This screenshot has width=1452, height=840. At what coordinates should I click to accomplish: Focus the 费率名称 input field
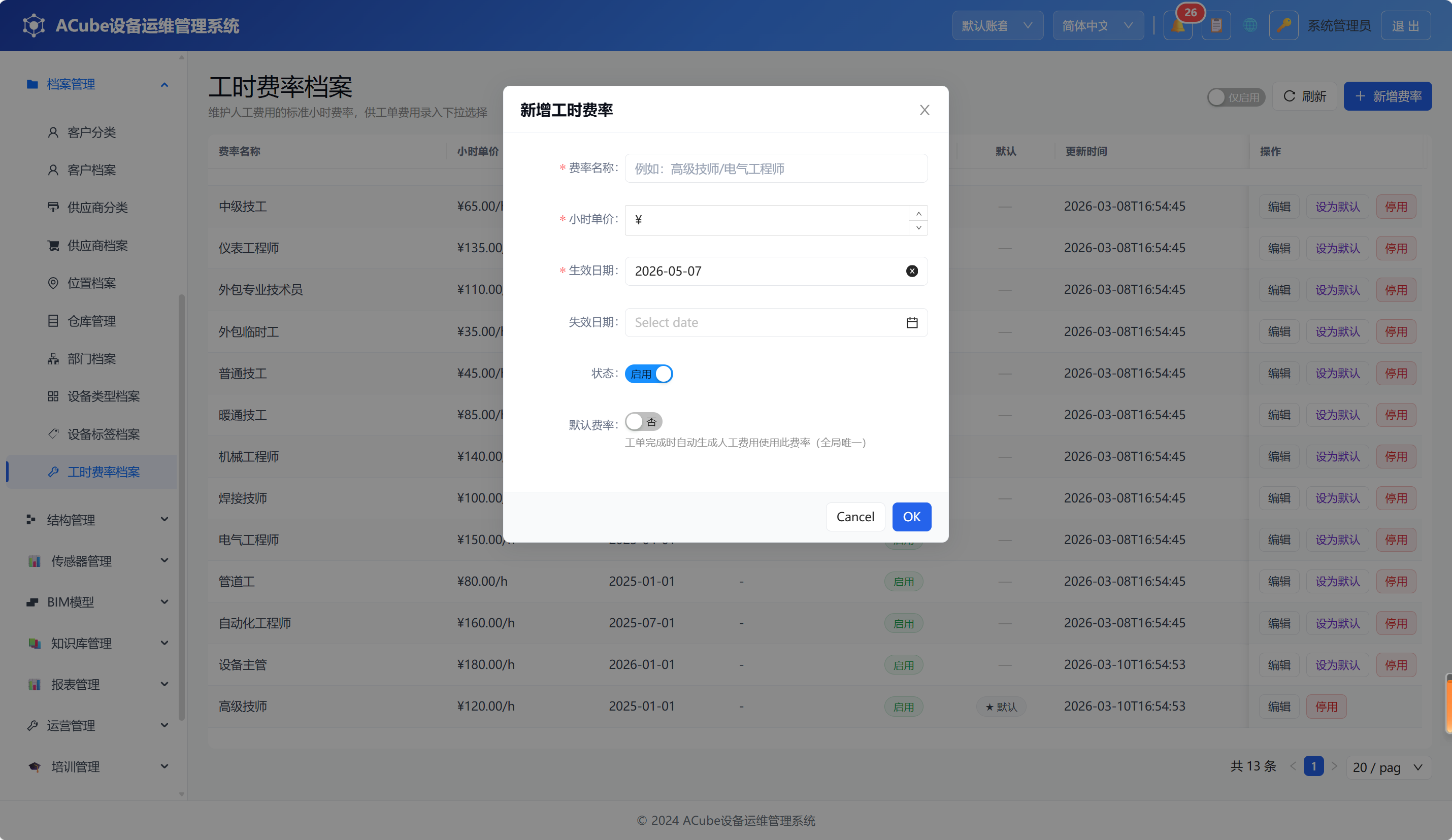point(776,168)
